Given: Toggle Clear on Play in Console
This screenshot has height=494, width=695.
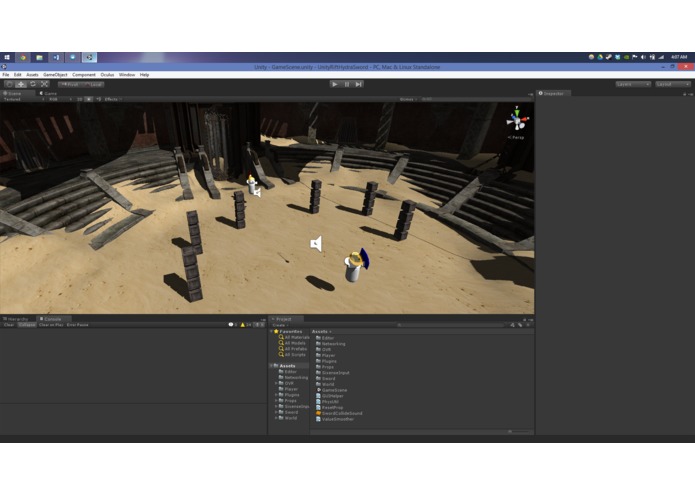Looking at the screenshot, I should [51, 325].
